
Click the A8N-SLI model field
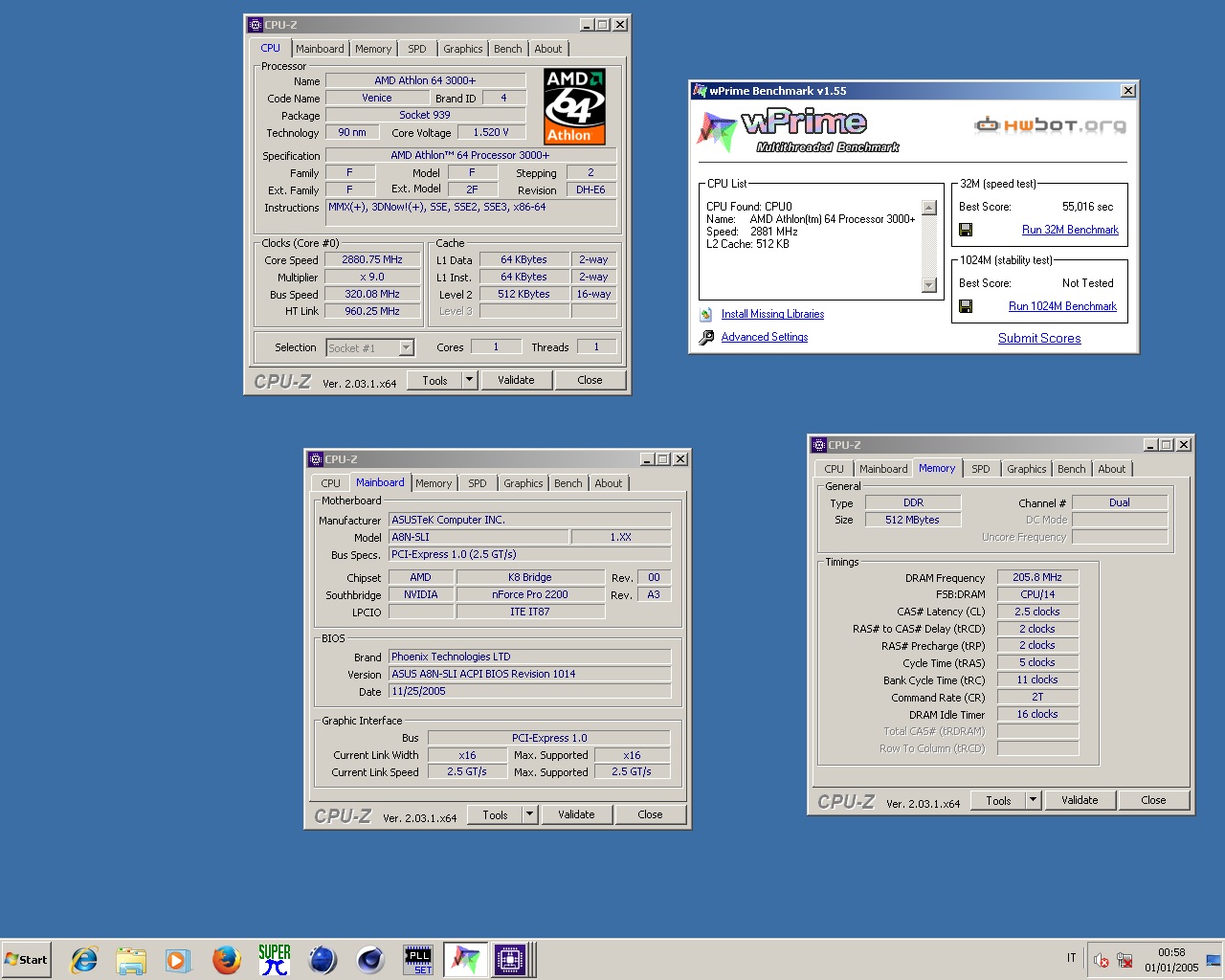point(479,537)
